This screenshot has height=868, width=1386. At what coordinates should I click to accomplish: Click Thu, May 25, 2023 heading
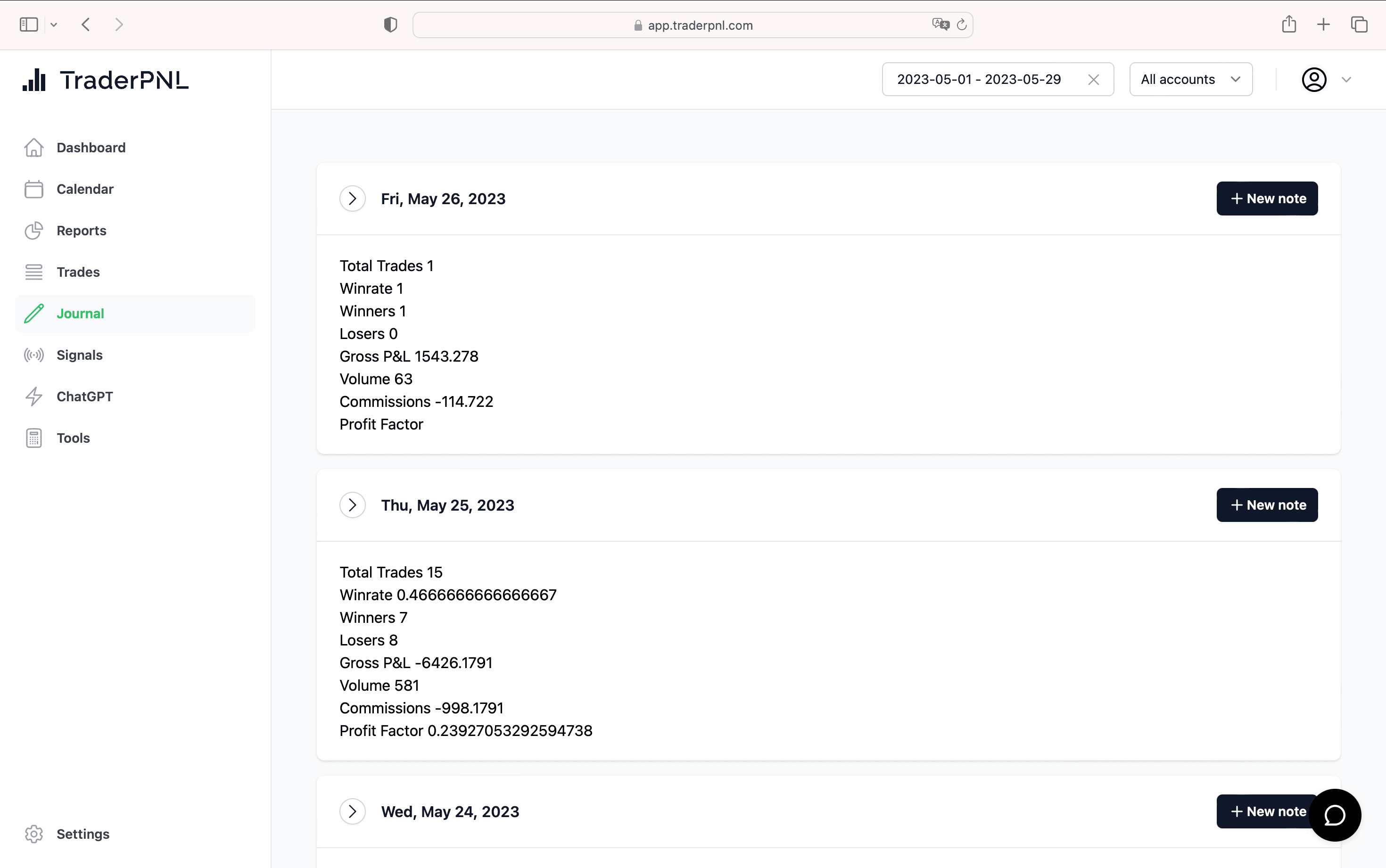[x=448, y=505]
